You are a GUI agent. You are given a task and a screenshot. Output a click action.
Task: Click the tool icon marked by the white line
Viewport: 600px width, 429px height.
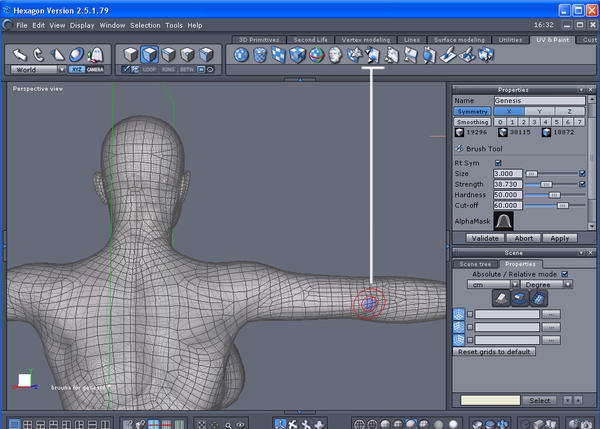pos(372,55)
